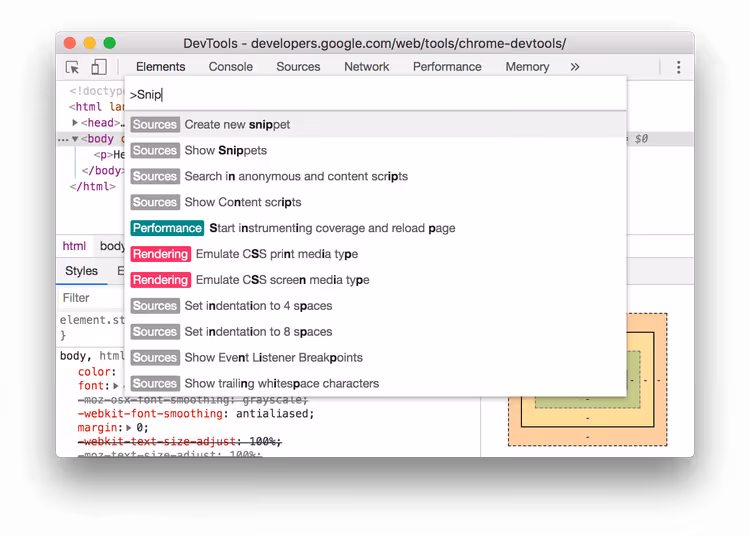Click the struck-through -webkit-text-size-adjust declaration
The width and height of the screenshot is (750, 537).
[x=180, y=441]
